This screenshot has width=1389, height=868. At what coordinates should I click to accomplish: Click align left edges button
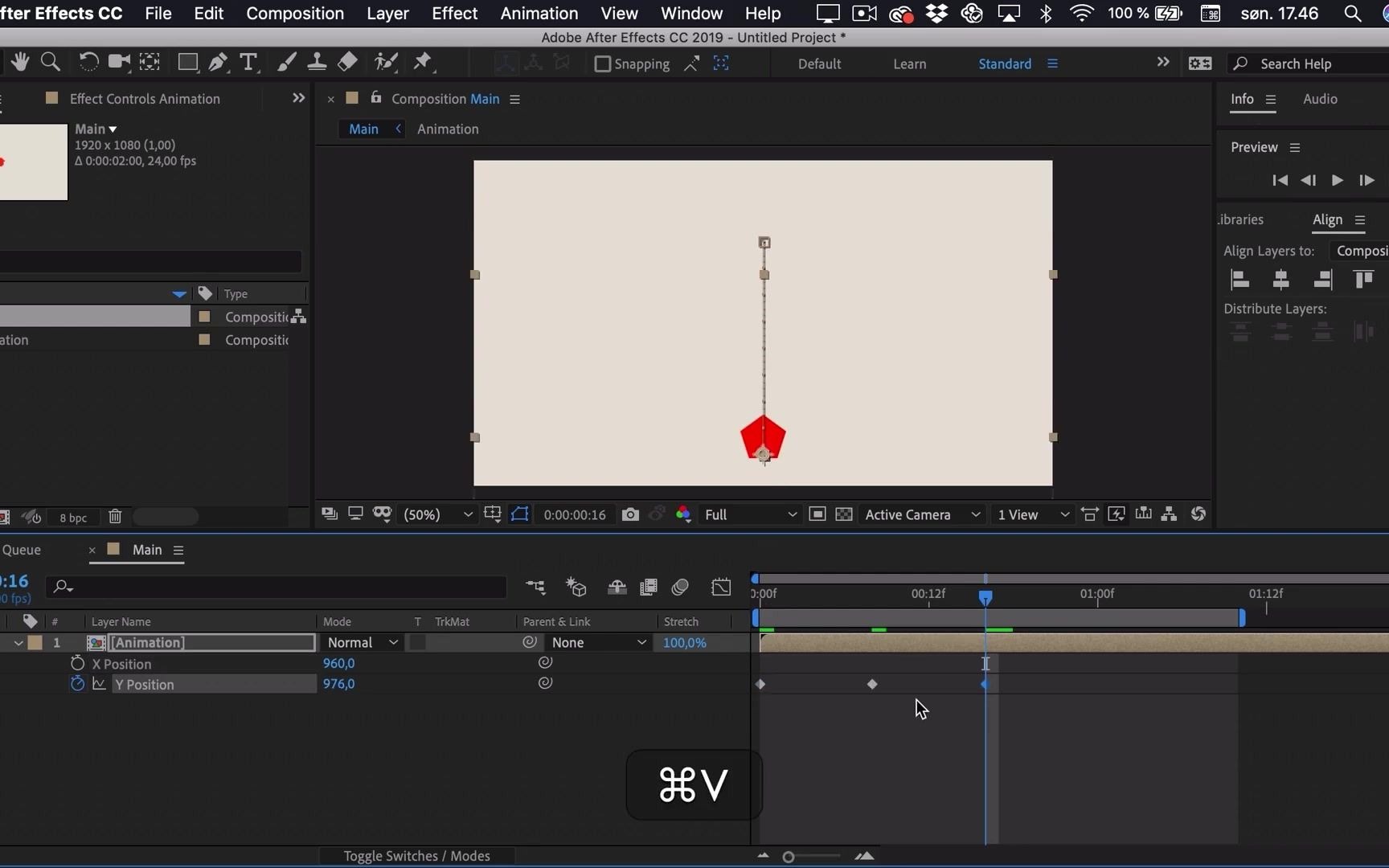click(1240, 280)
